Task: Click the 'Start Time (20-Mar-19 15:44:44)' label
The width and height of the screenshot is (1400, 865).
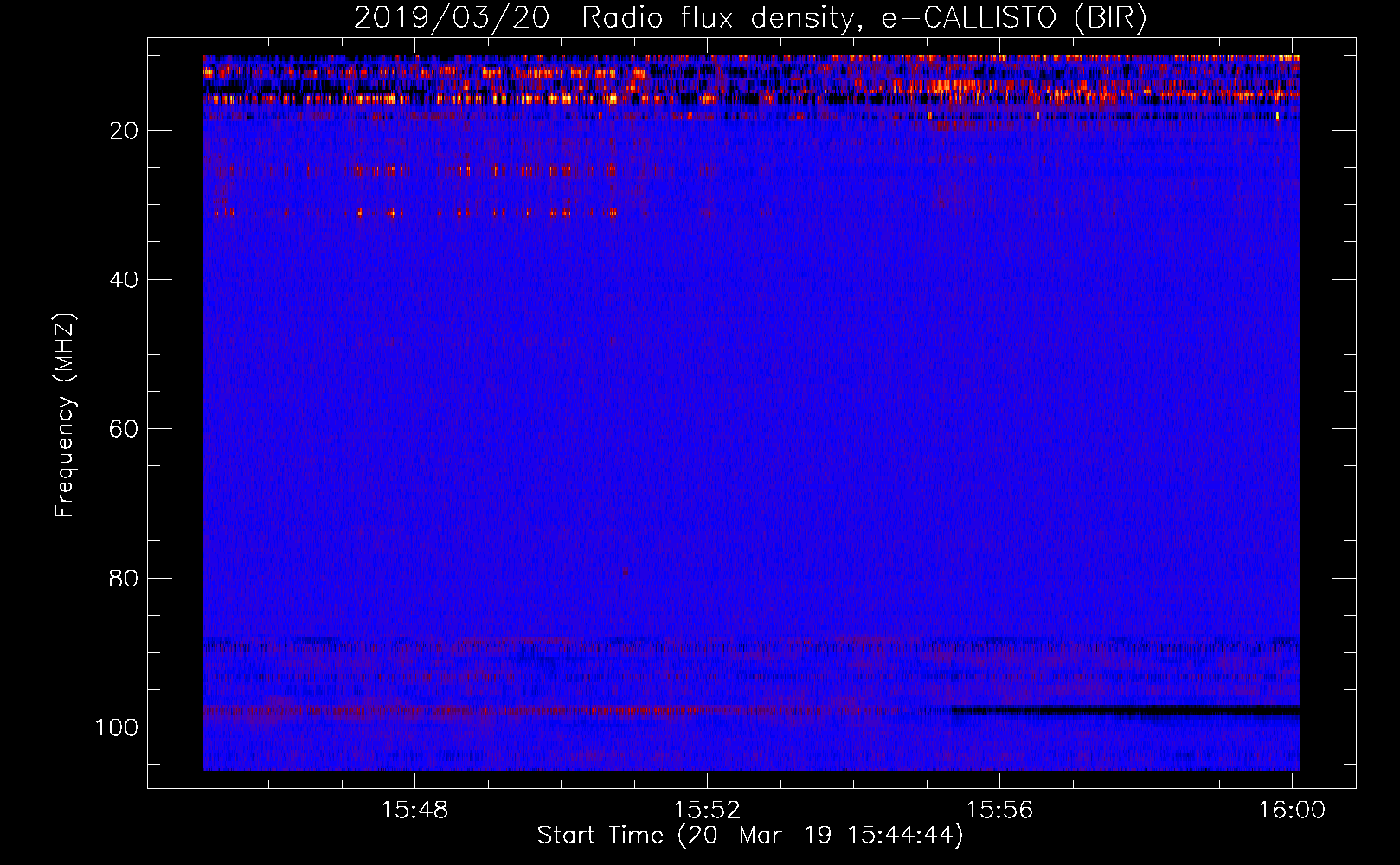Action: point(750,836)
